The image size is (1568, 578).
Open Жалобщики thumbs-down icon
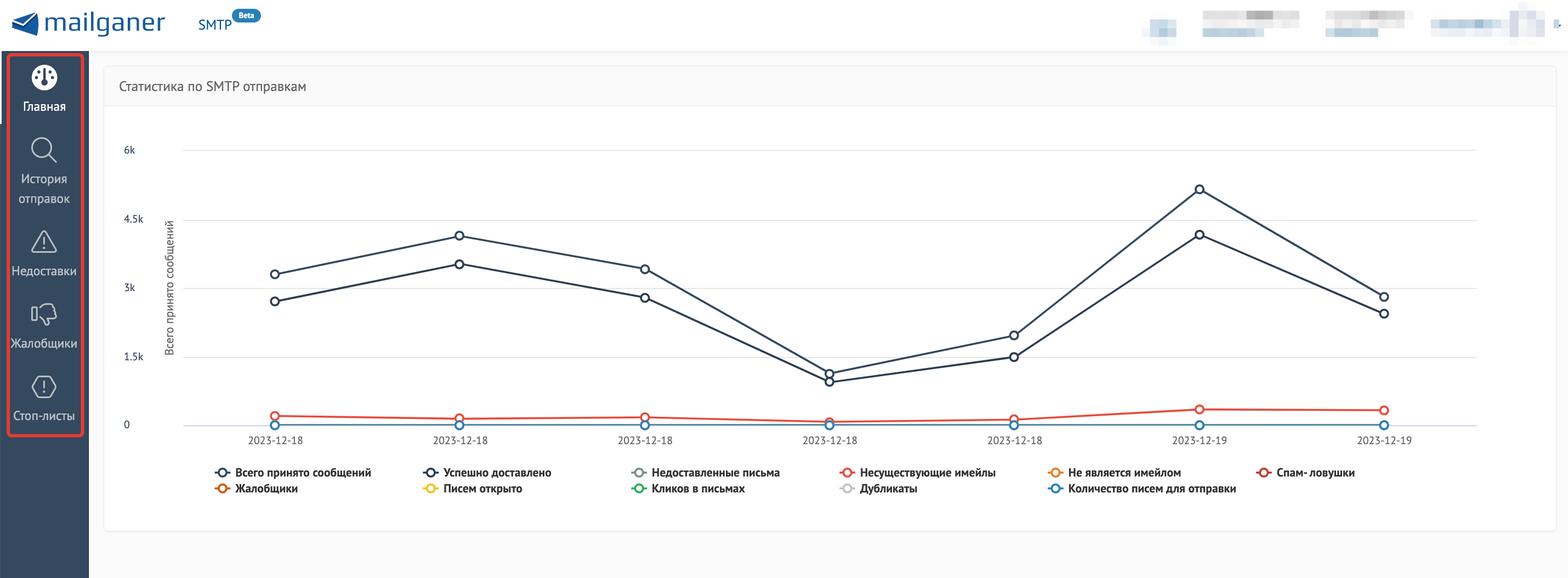coord(44,314)
